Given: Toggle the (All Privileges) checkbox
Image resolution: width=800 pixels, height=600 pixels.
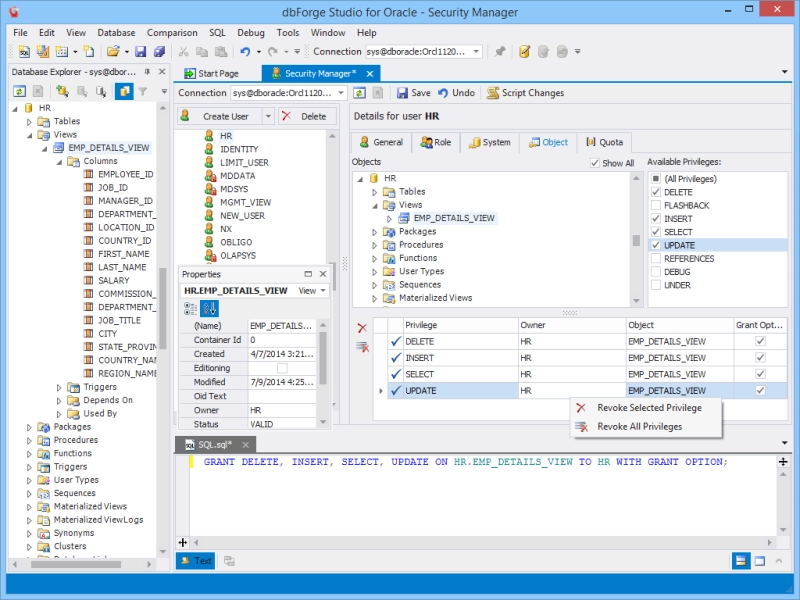Looking at the screenshot, I should tap(656, 179).
